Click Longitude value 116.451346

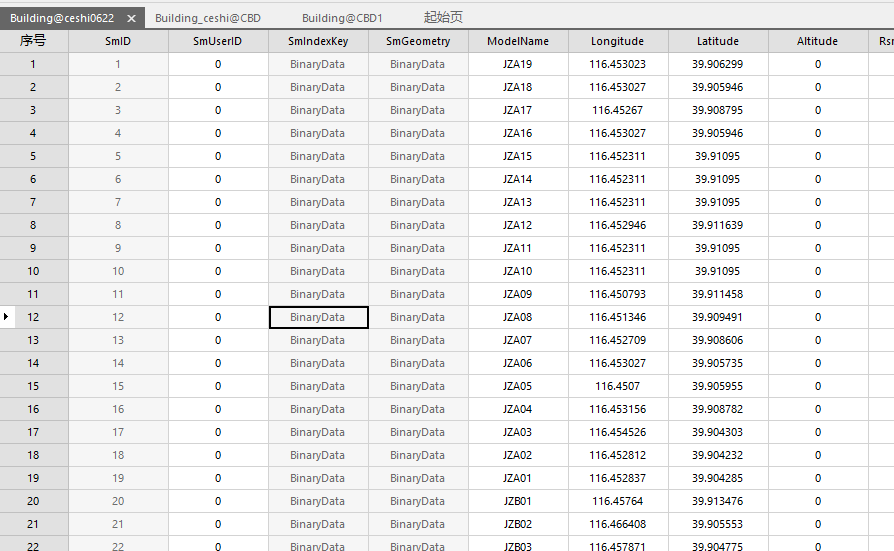click(617, 317)
